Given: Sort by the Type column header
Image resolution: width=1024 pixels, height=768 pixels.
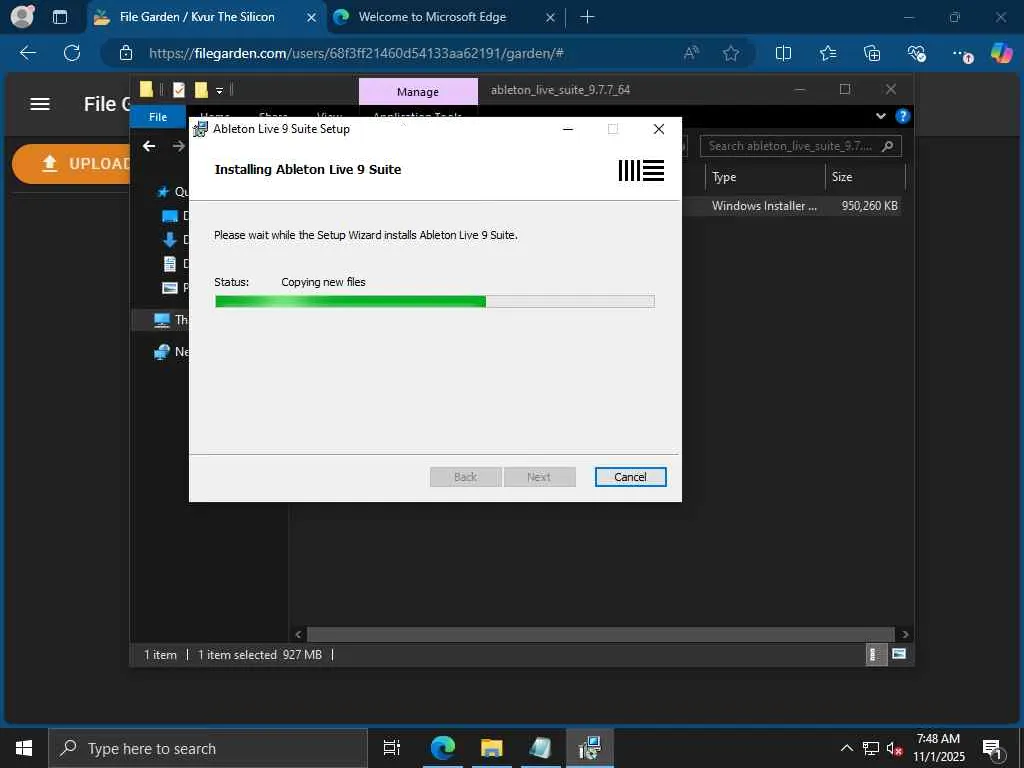Looking at the screenshot, I should (724, 177).
